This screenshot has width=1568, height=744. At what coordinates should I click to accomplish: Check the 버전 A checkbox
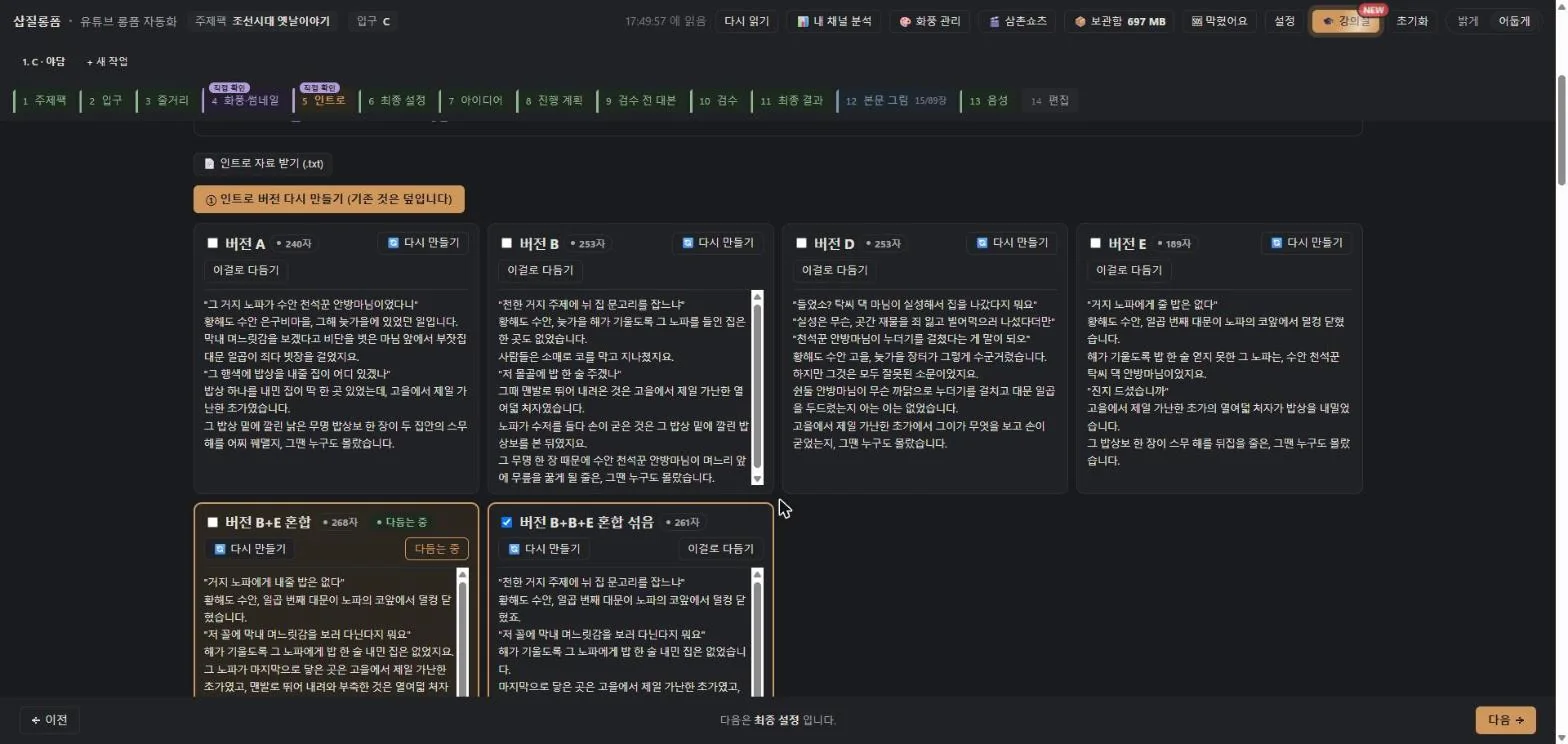(x=212, y=243)
